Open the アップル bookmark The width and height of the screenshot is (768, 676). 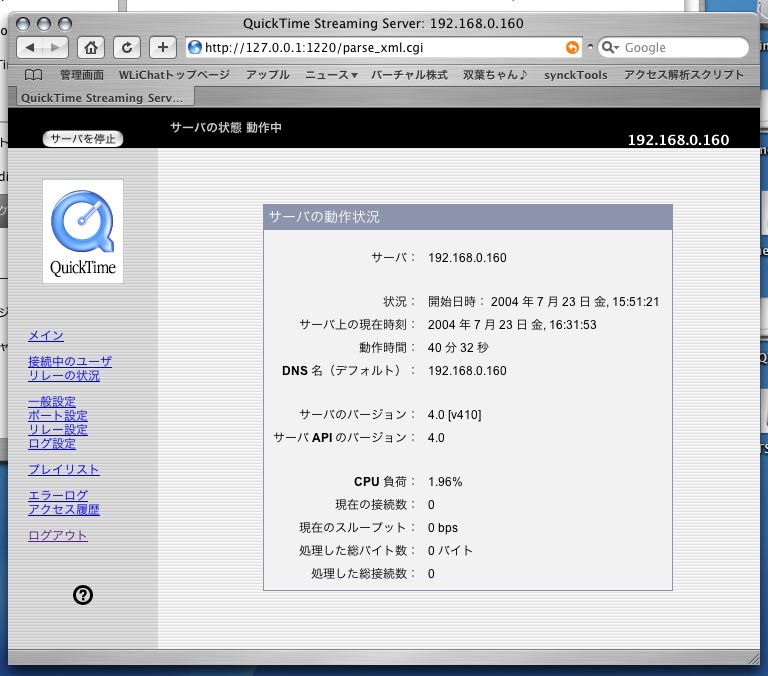[x=267, y=75]
